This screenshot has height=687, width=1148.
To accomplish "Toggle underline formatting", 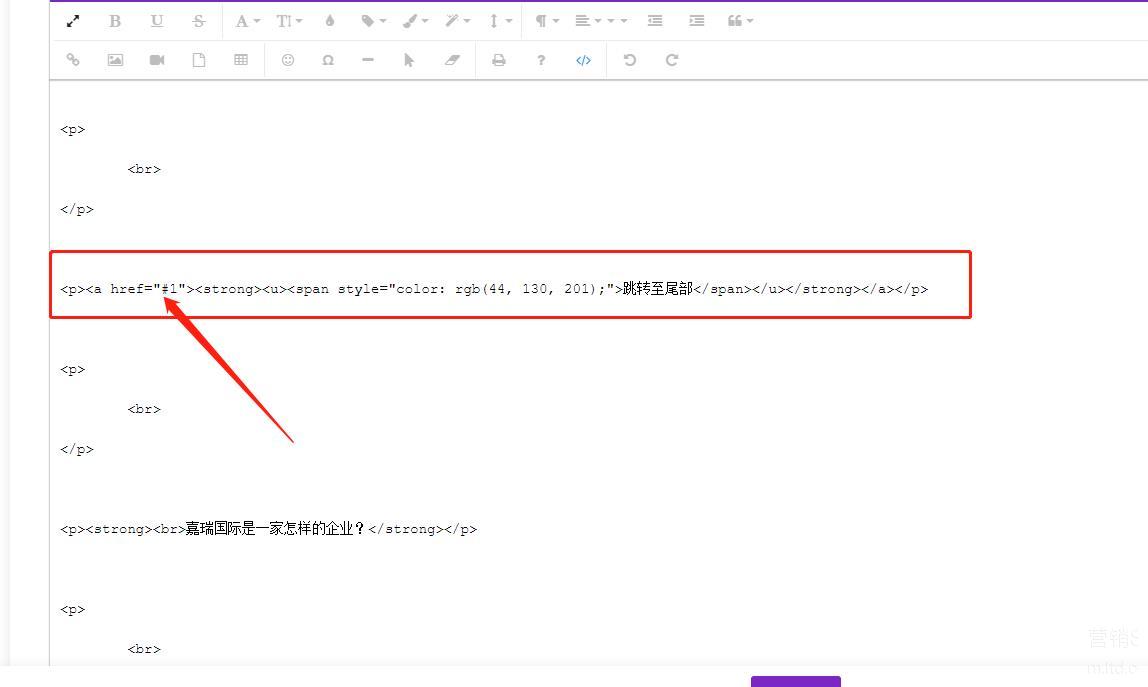I will [157, 21].
